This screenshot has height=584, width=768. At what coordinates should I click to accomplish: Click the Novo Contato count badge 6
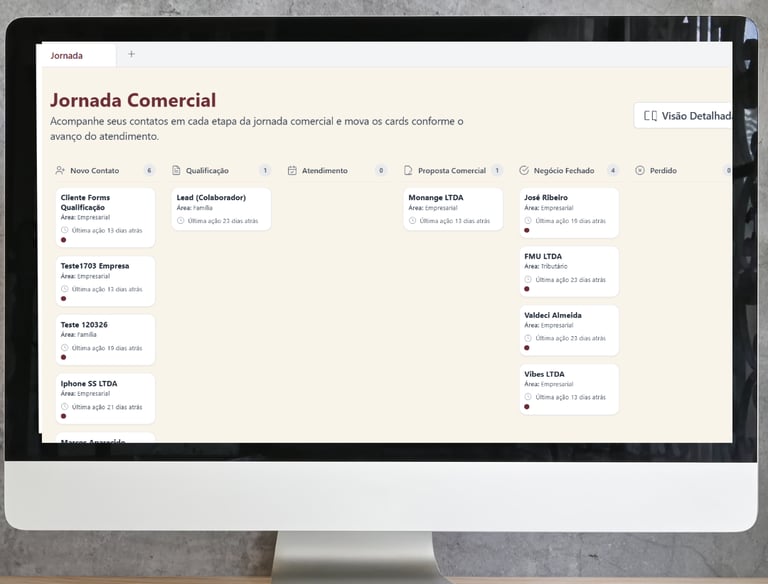(149, 170)
